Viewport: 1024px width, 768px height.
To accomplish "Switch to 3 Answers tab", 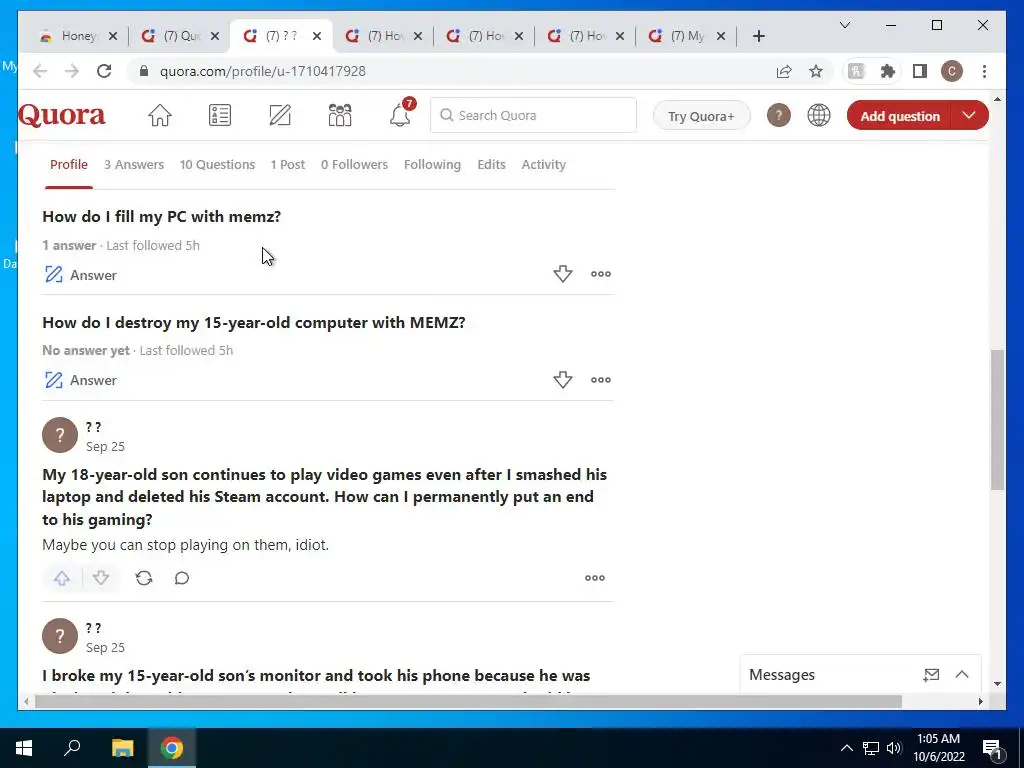I will (134, 165).
